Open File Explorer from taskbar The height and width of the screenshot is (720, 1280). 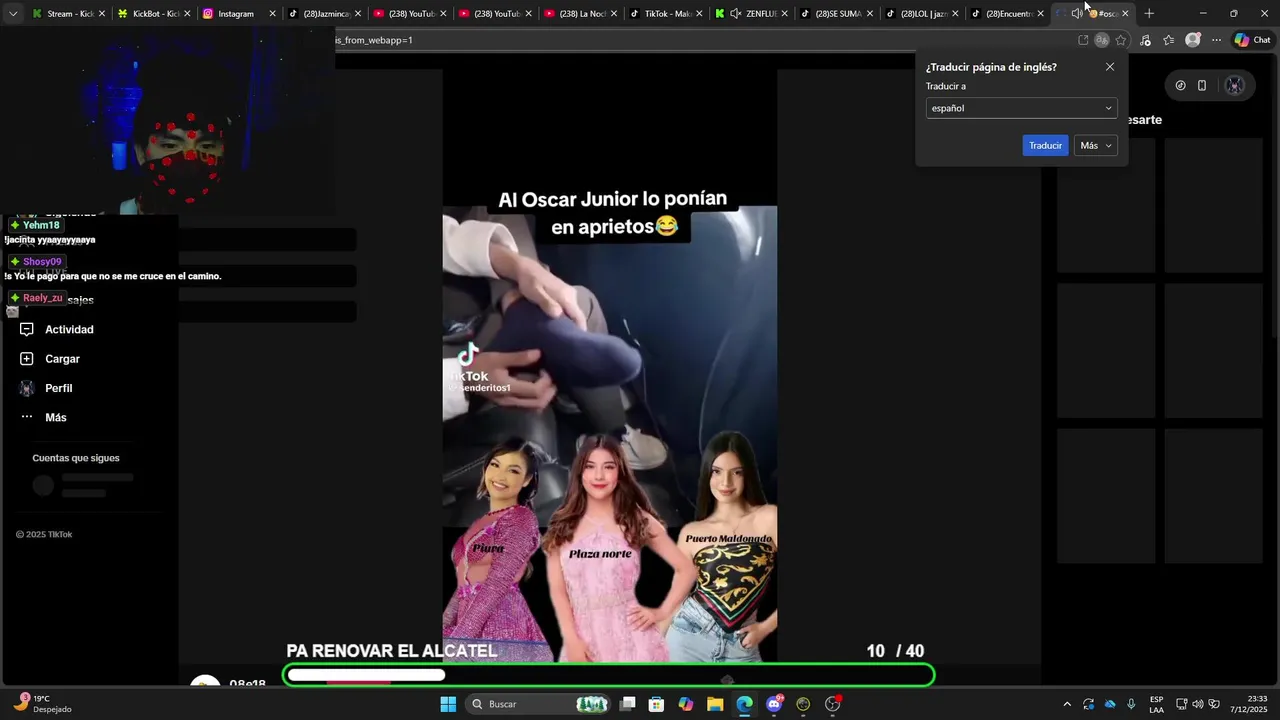coord(715,704)
